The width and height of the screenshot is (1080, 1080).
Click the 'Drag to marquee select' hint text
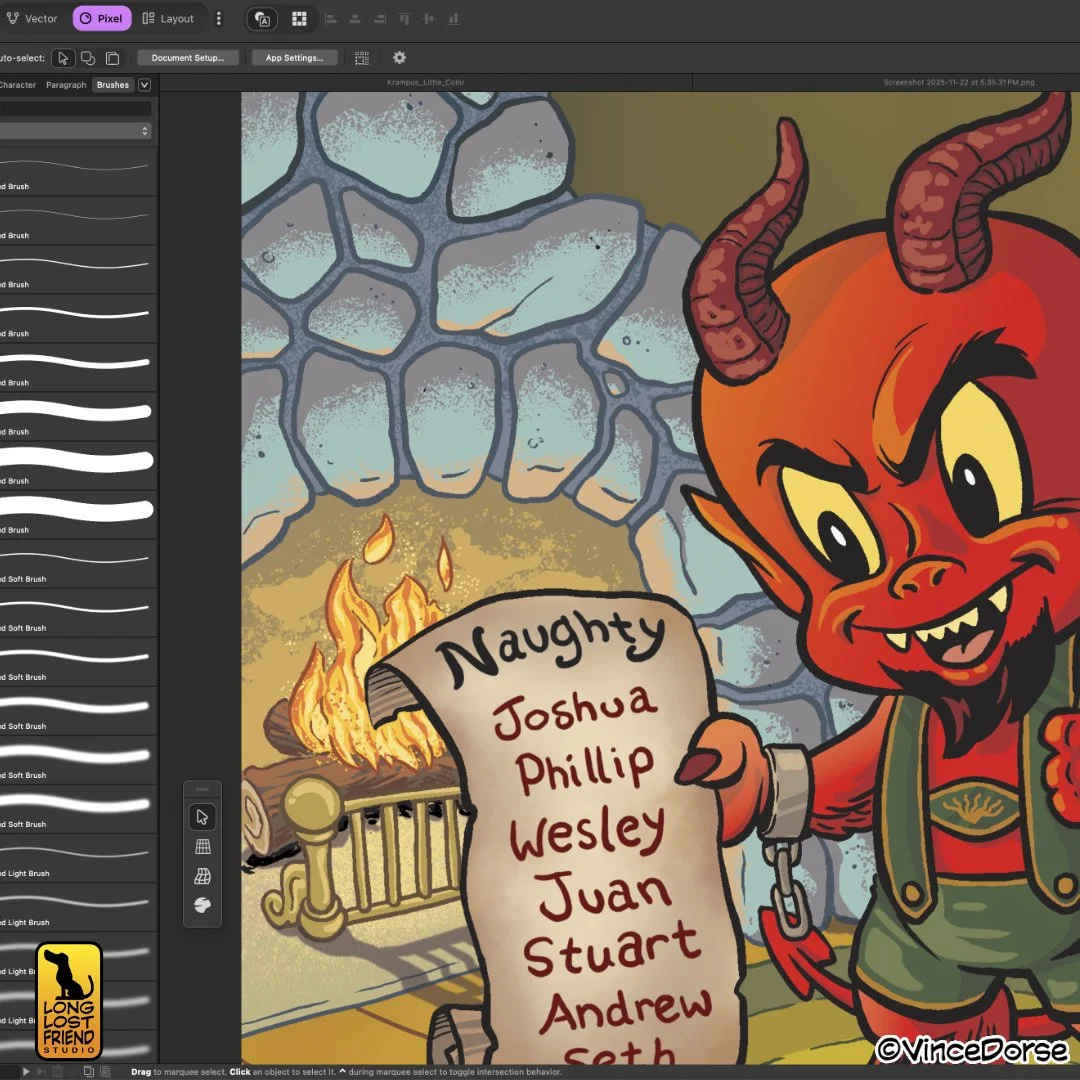178,1072
